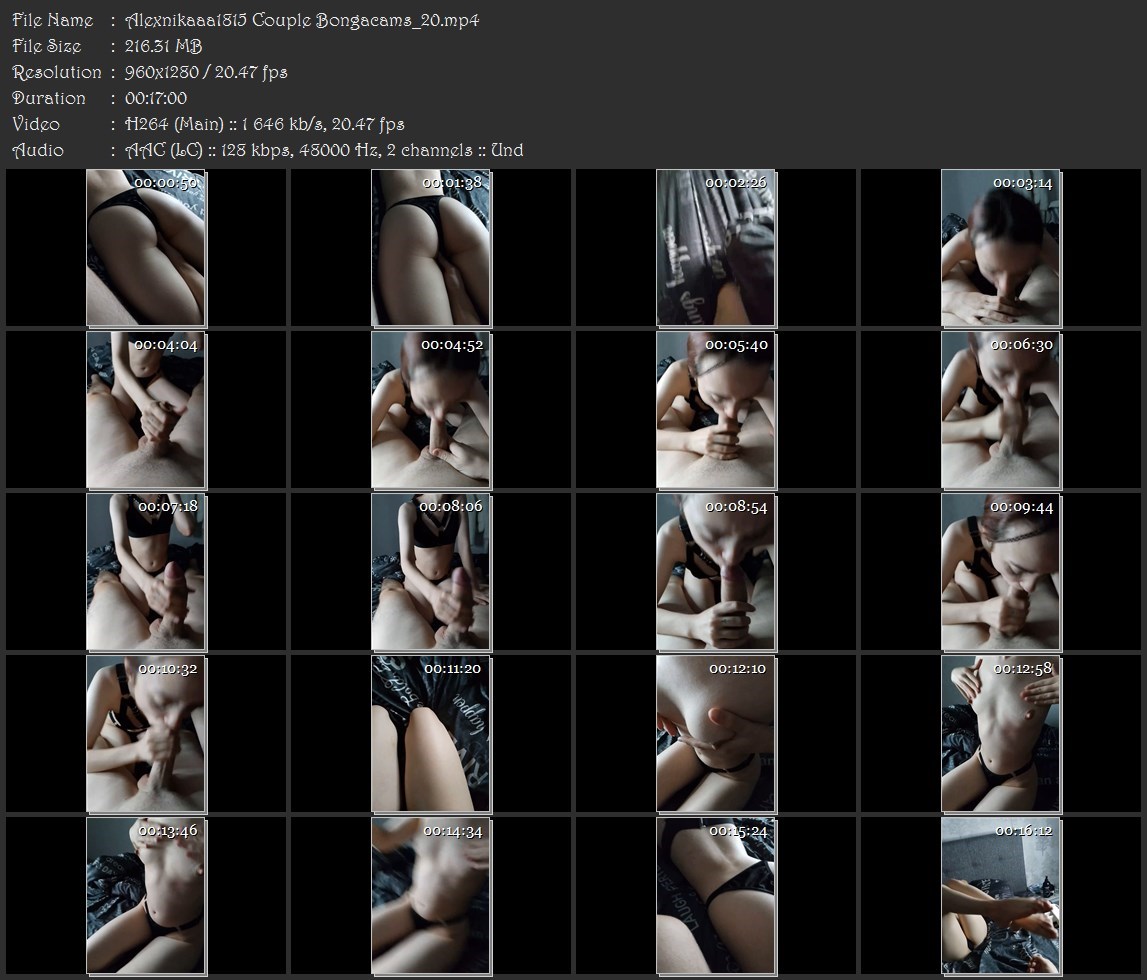
Task: Select the Resolution value text
Action: 206,72
